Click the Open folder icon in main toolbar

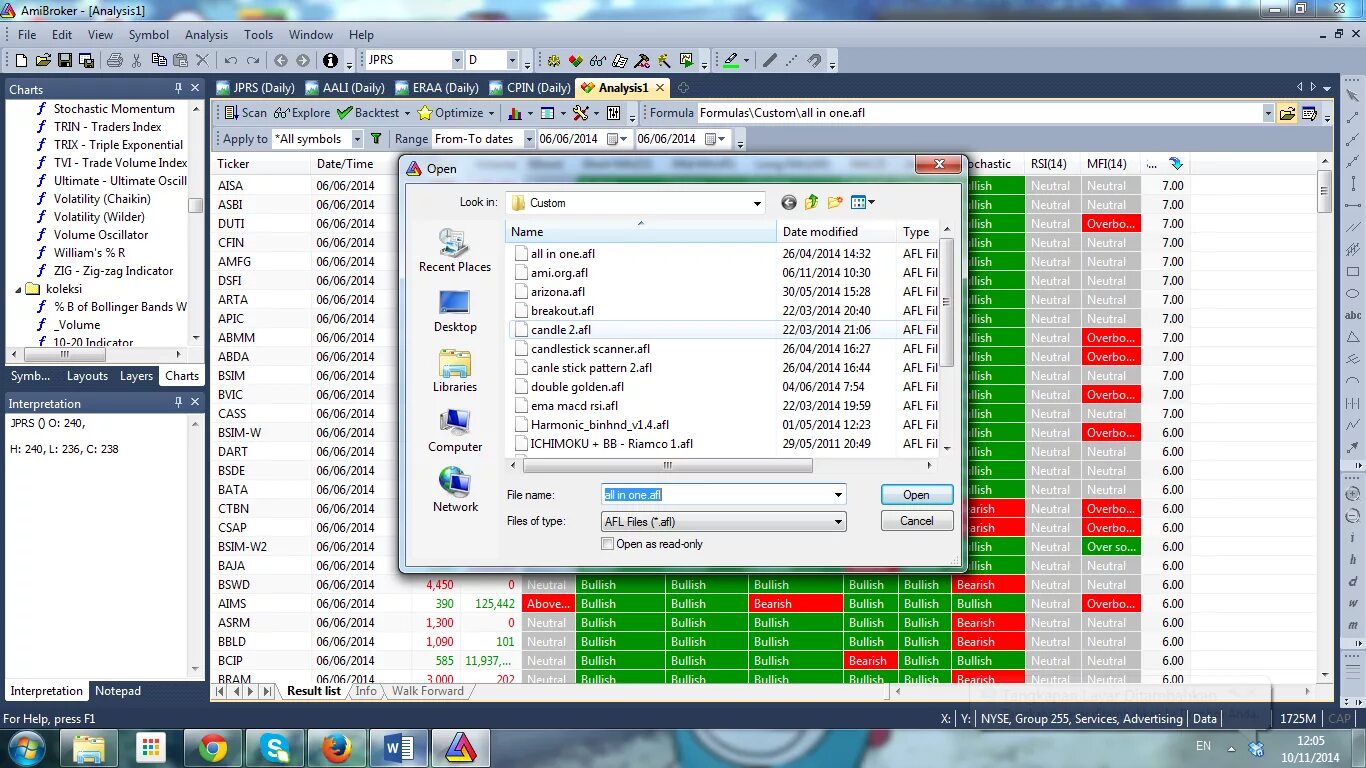[43, 60]
